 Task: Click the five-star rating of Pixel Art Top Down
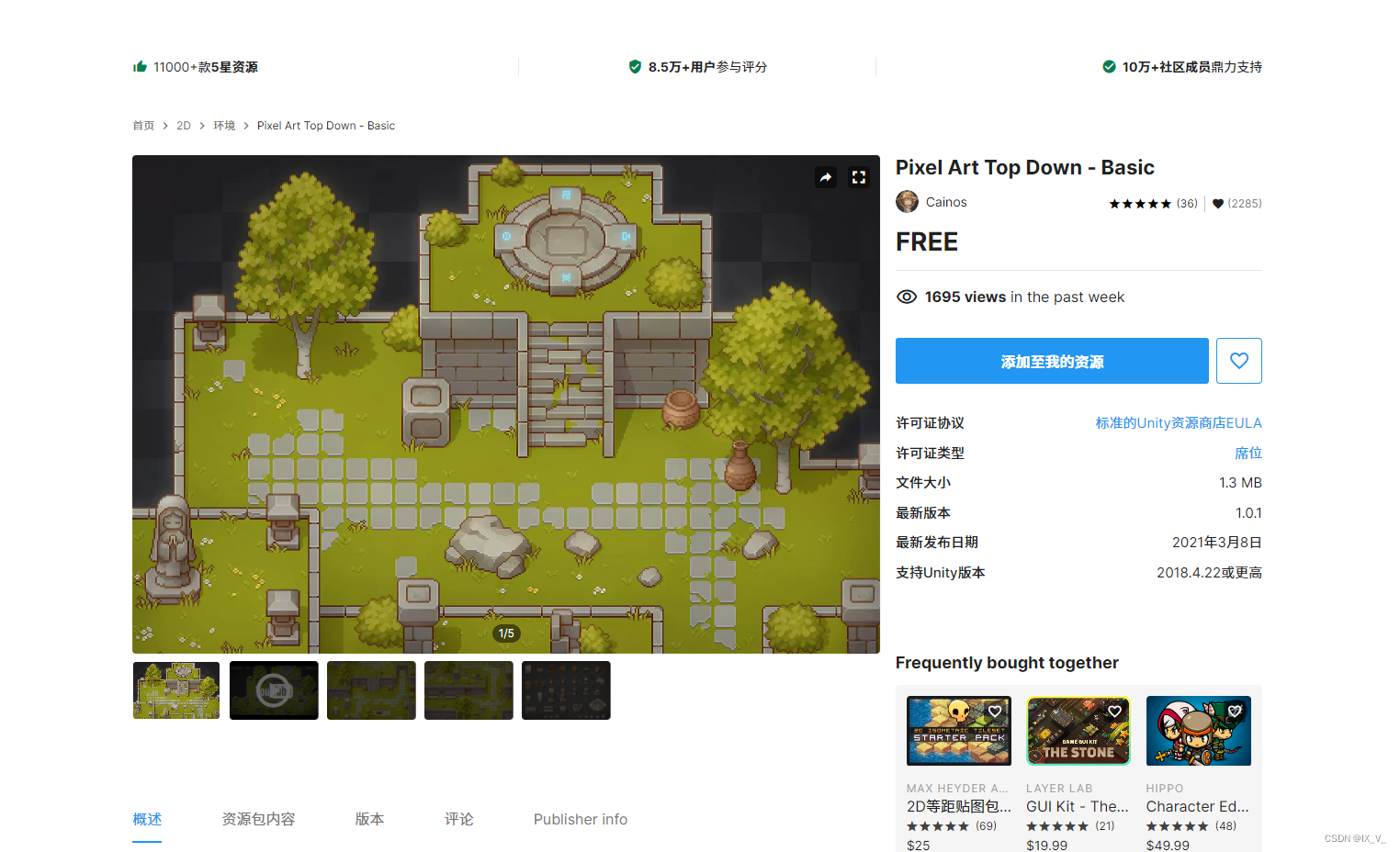tap(1140, 204)
